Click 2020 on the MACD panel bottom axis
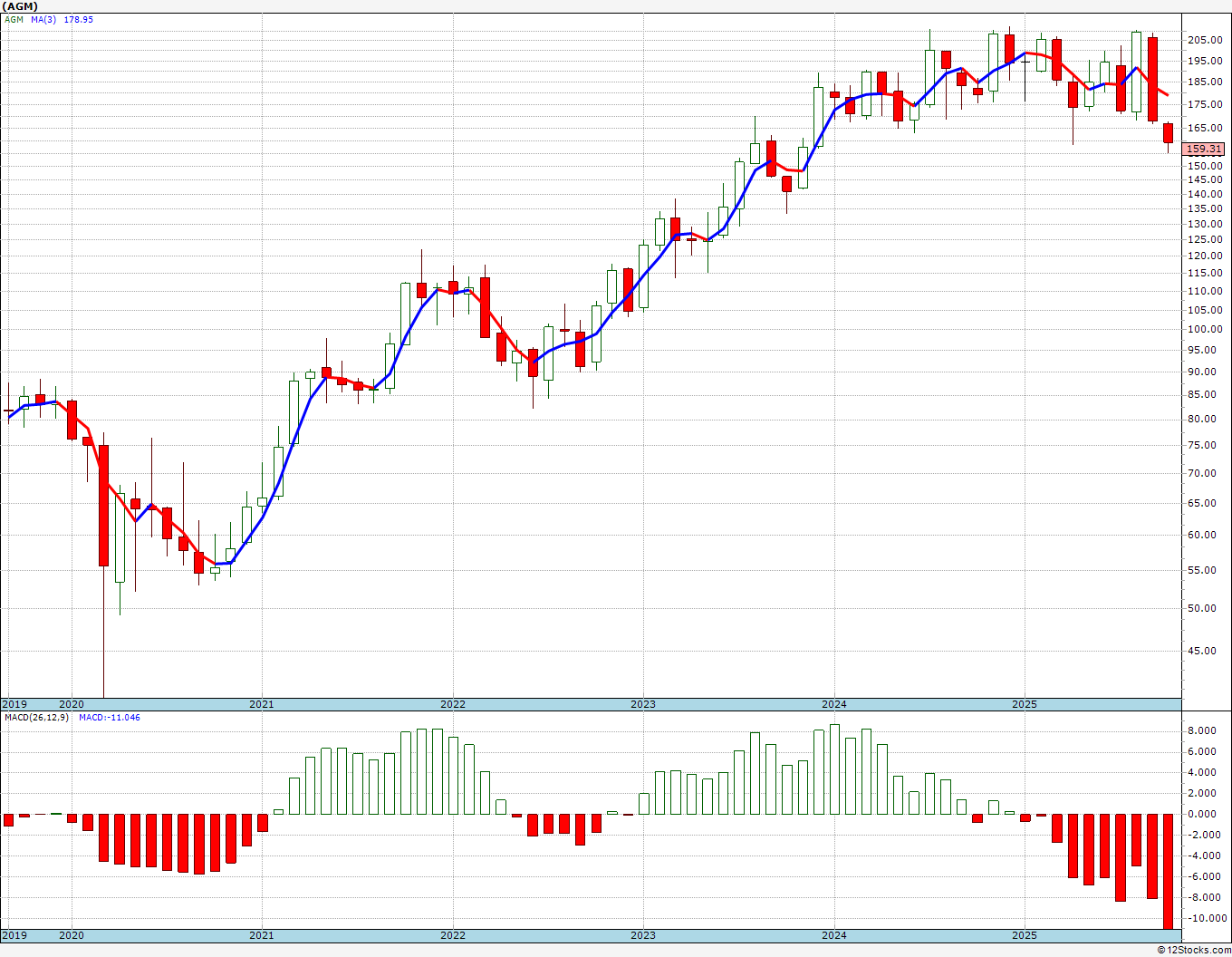This screenshot has width=1232, height=957. (x=72, y=935)
